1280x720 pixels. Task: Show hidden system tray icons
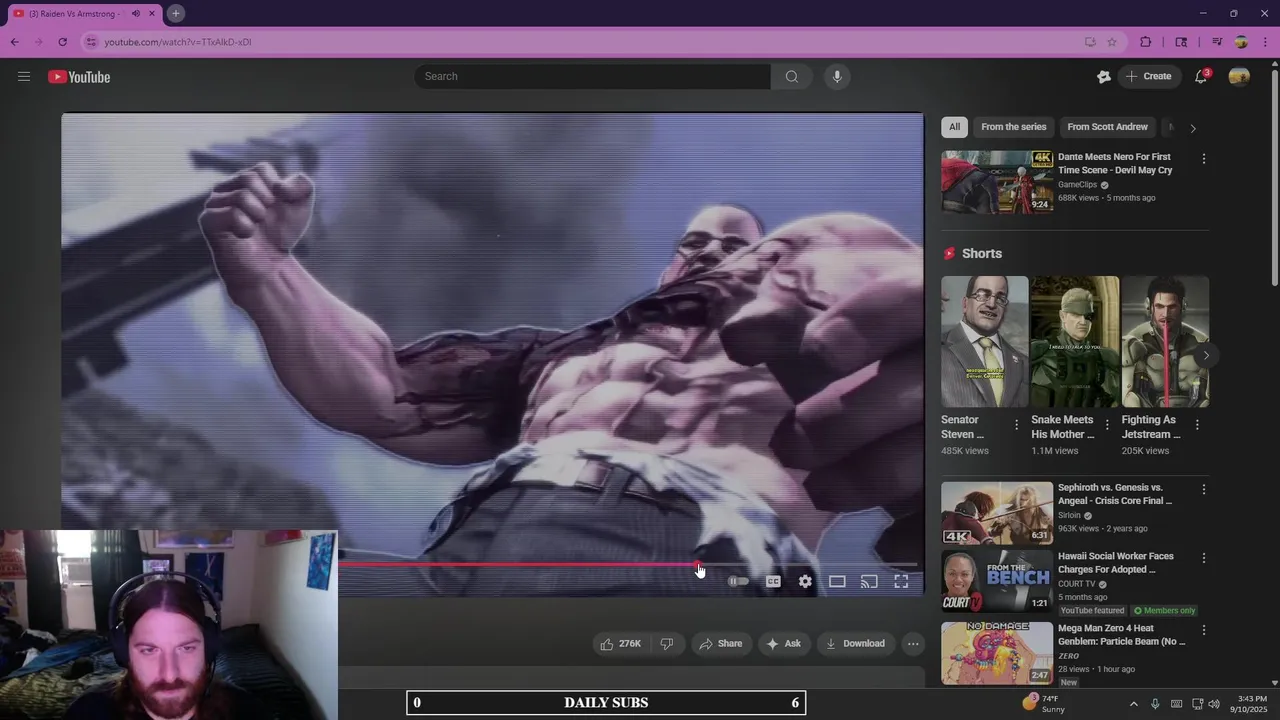pyautogui.click(x=1133, y=704)
